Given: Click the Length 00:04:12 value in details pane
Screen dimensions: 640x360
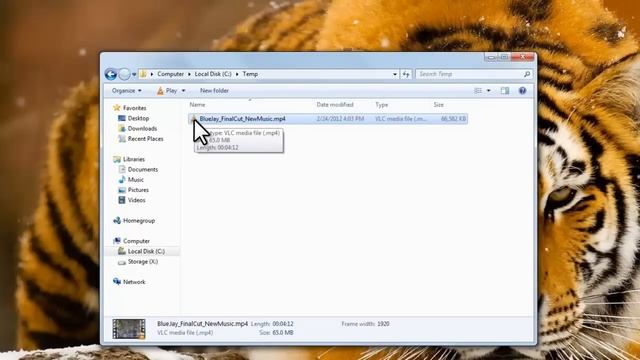Looking at the screenshot, I should point(282,324).
